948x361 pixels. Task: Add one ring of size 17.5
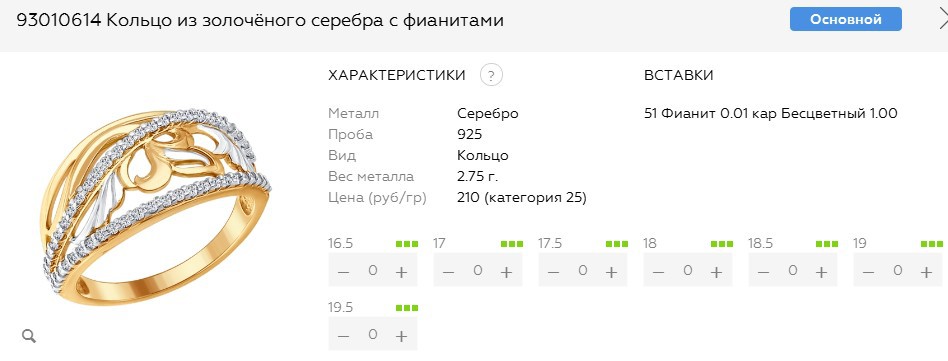[x=611, y=272]
